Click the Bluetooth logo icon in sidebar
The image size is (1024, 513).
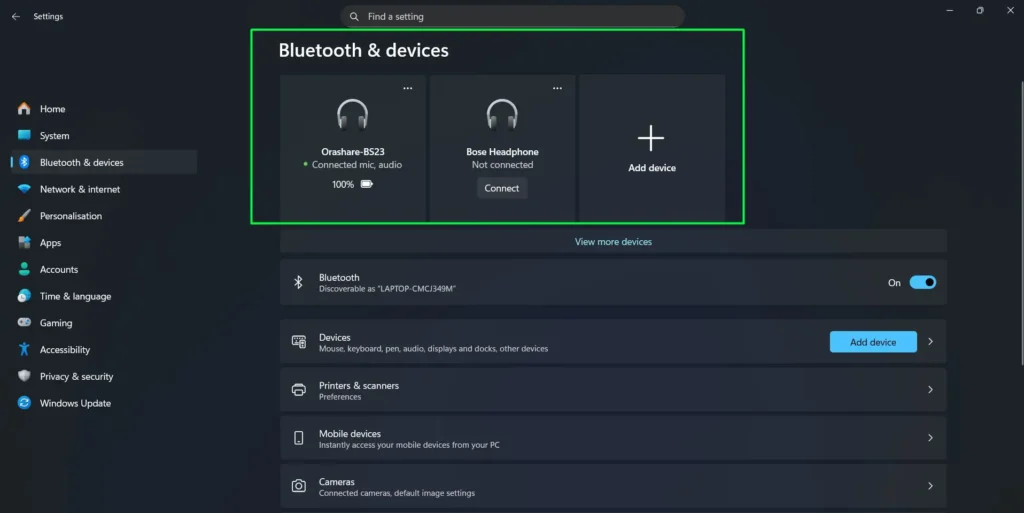pyautogui.click(x=24, y=162)
